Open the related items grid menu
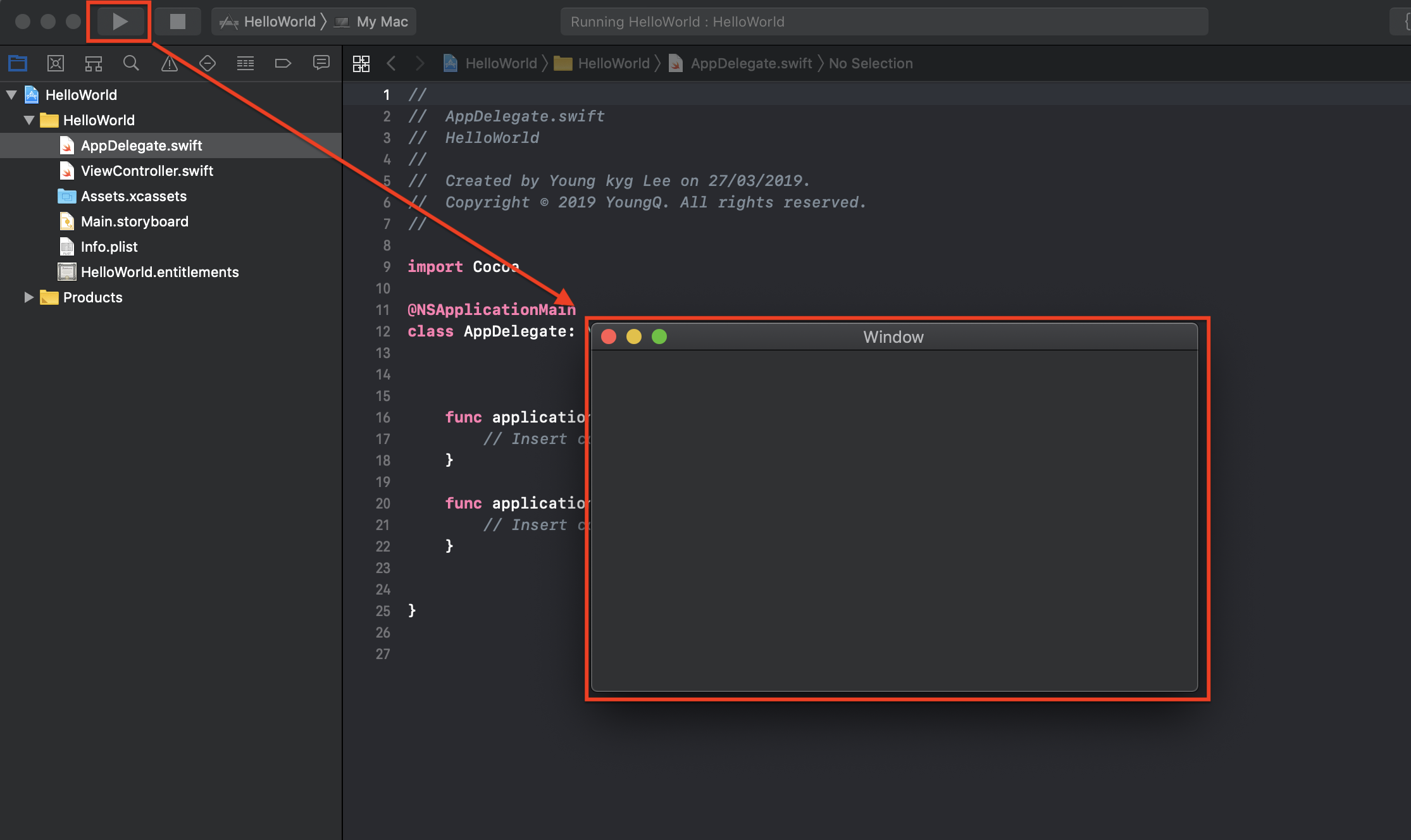 coord(361,63)
